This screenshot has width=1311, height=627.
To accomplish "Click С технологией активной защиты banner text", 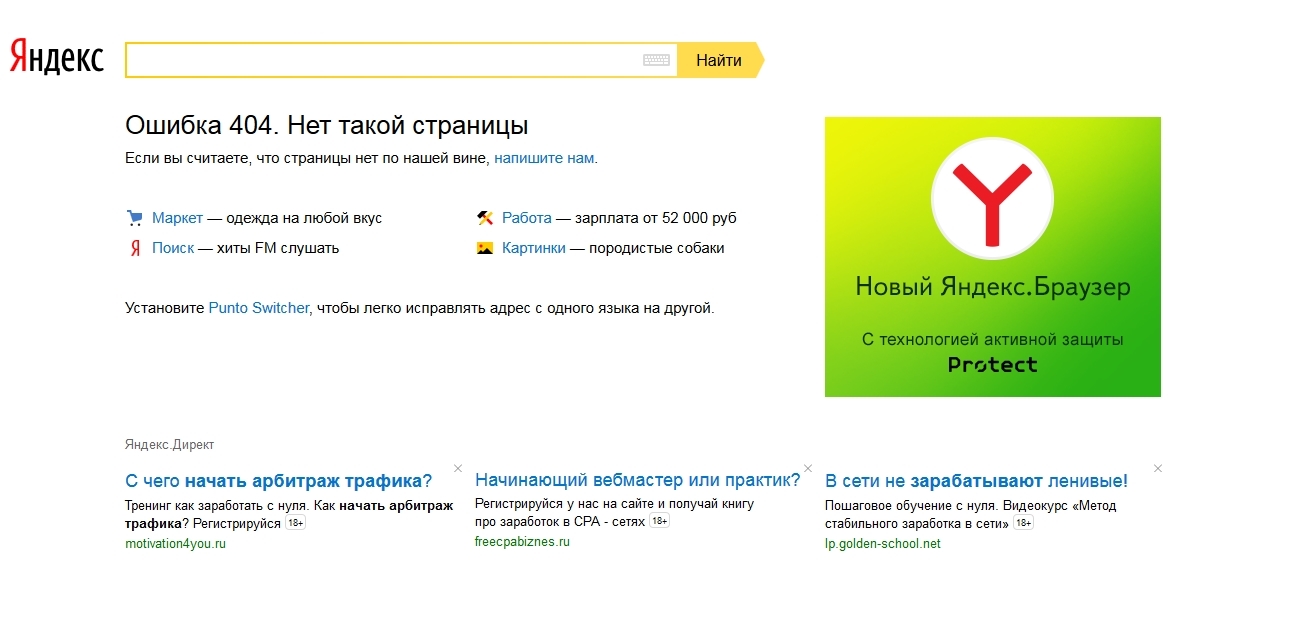I will tap(993, 340).
